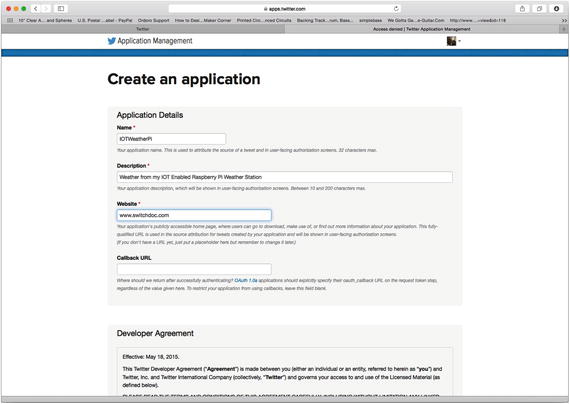Select Access denied Twitter Application Management tab
The image size is (570, 404).
click(x=422, y=29)
